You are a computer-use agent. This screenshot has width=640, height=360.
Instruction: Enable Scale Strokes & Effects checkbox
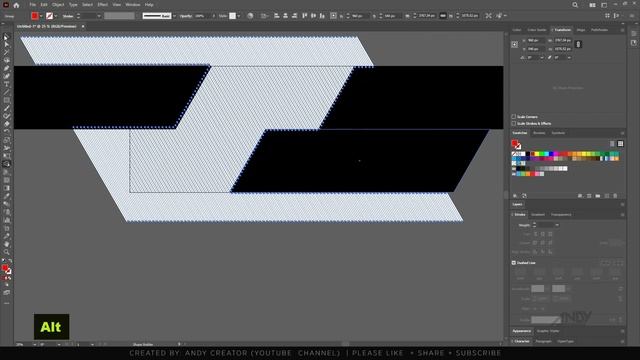tap(514, 123)
